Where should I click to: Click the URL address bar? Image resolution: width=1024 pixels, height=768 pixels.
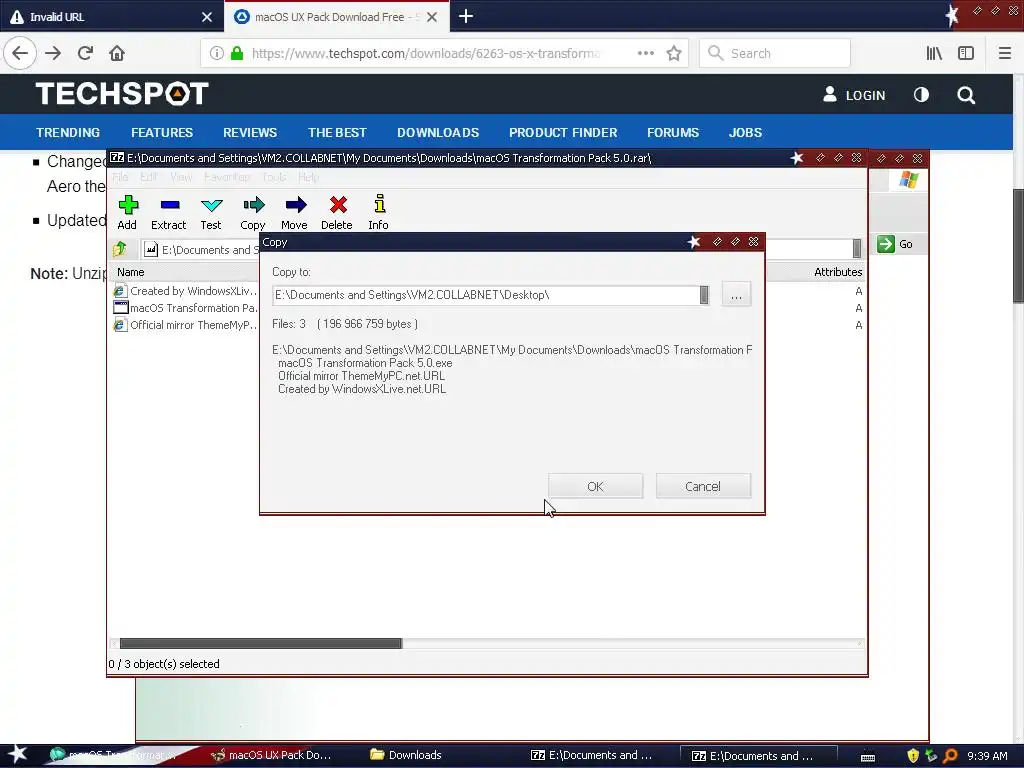424,53
